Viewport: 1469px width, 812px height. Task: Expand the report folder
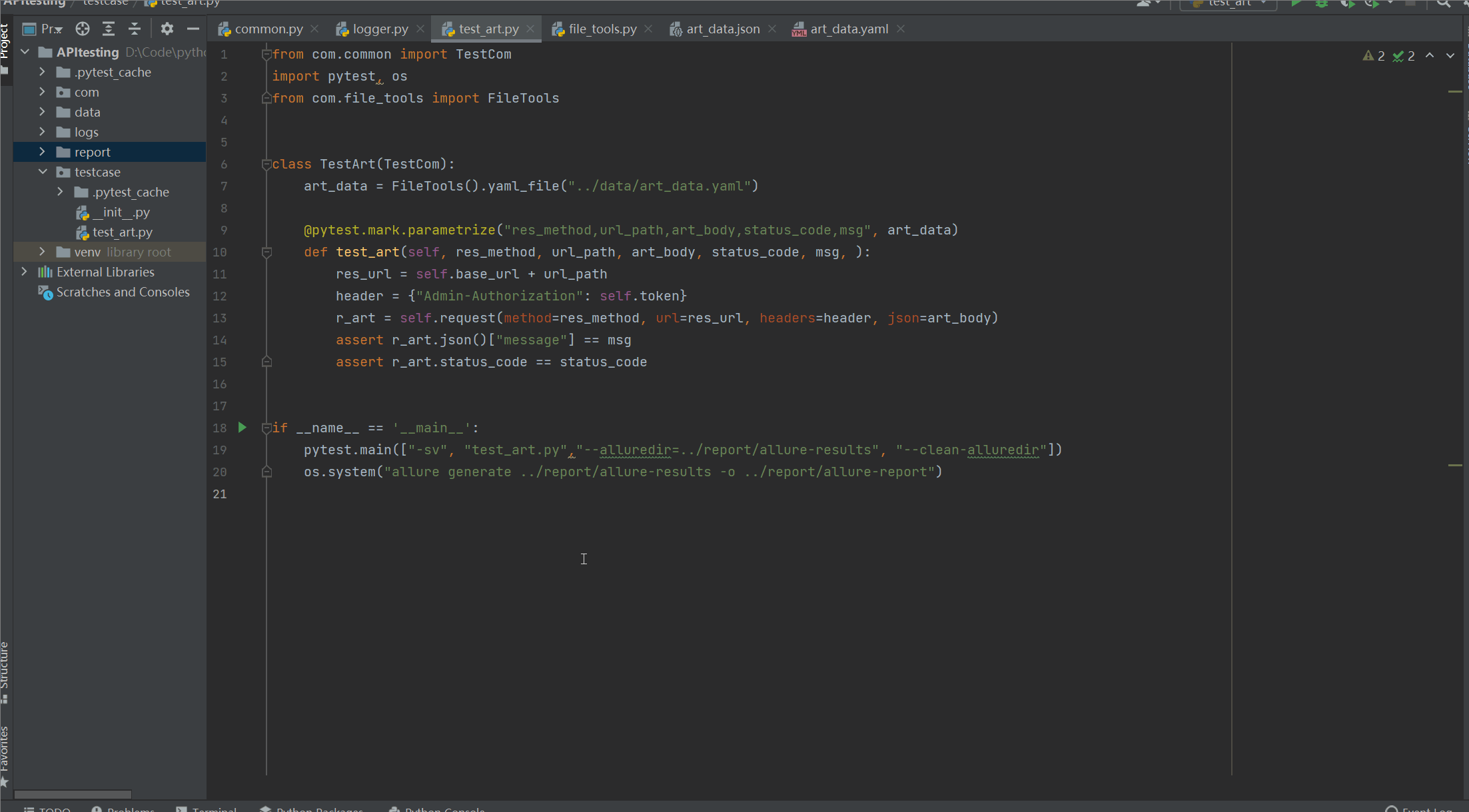[42, 152]
